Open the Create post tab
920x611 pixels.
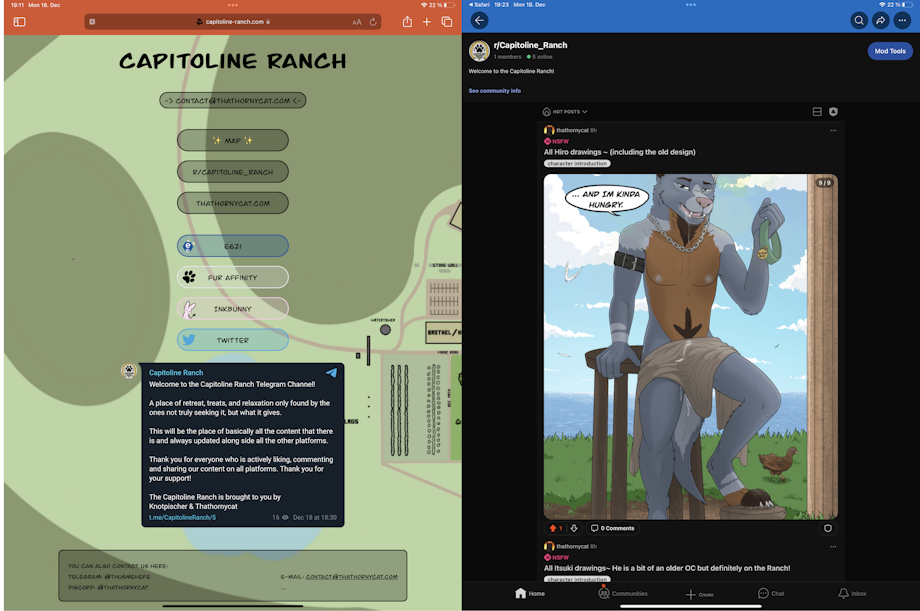(x=700, y=594)
